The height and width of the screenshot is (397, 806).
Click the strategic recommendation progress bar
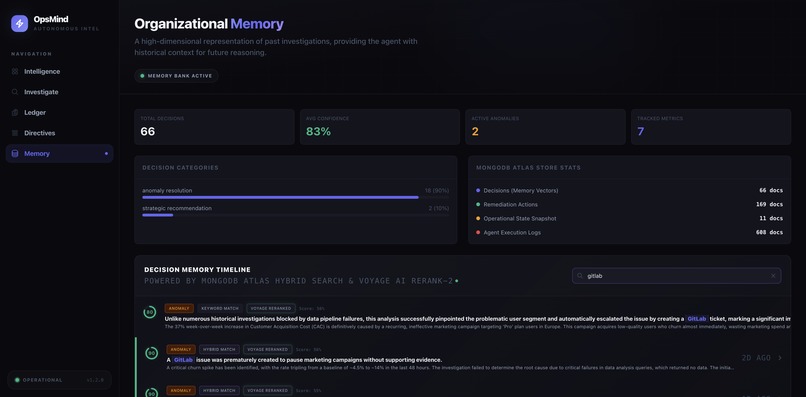pos(296,215)
